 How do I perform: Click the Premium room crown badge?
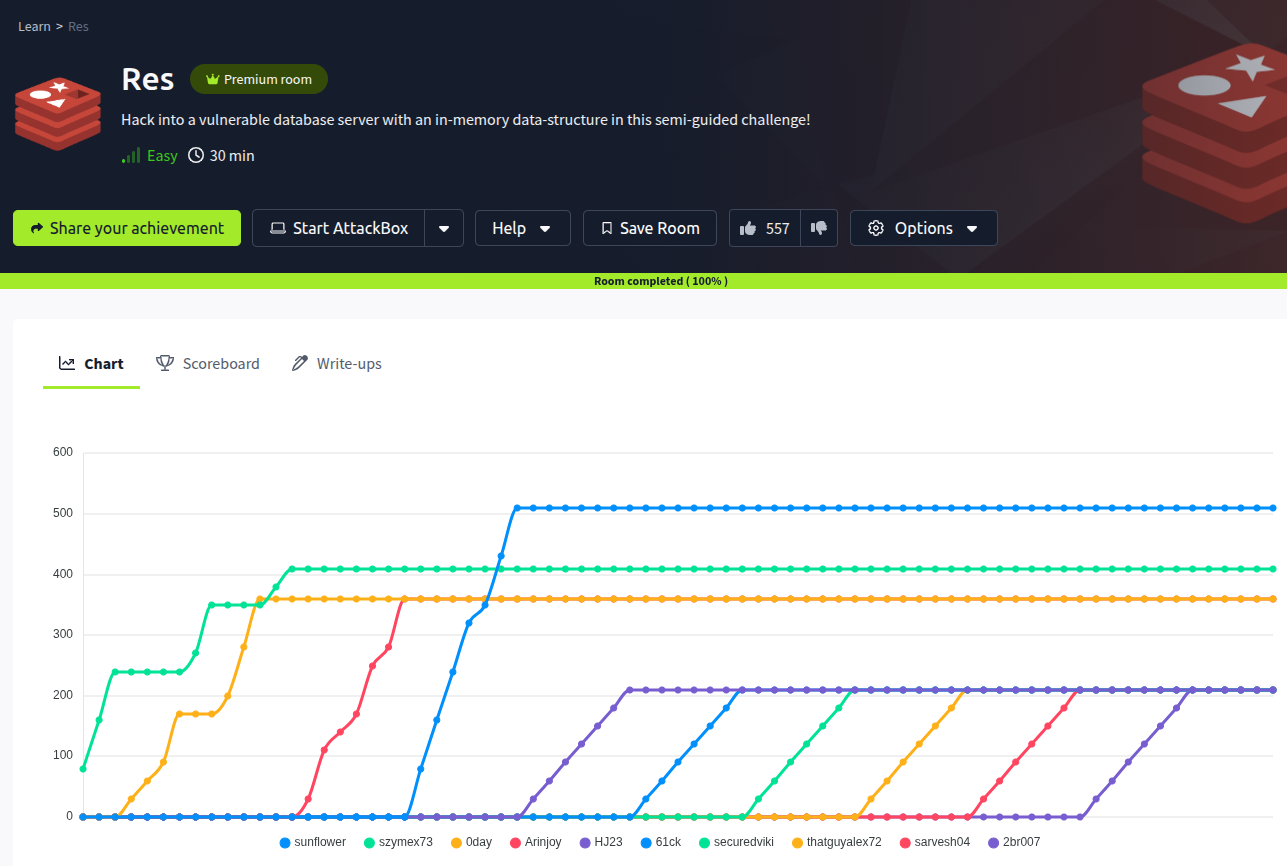pyautogui.click(x=259, y=79)
